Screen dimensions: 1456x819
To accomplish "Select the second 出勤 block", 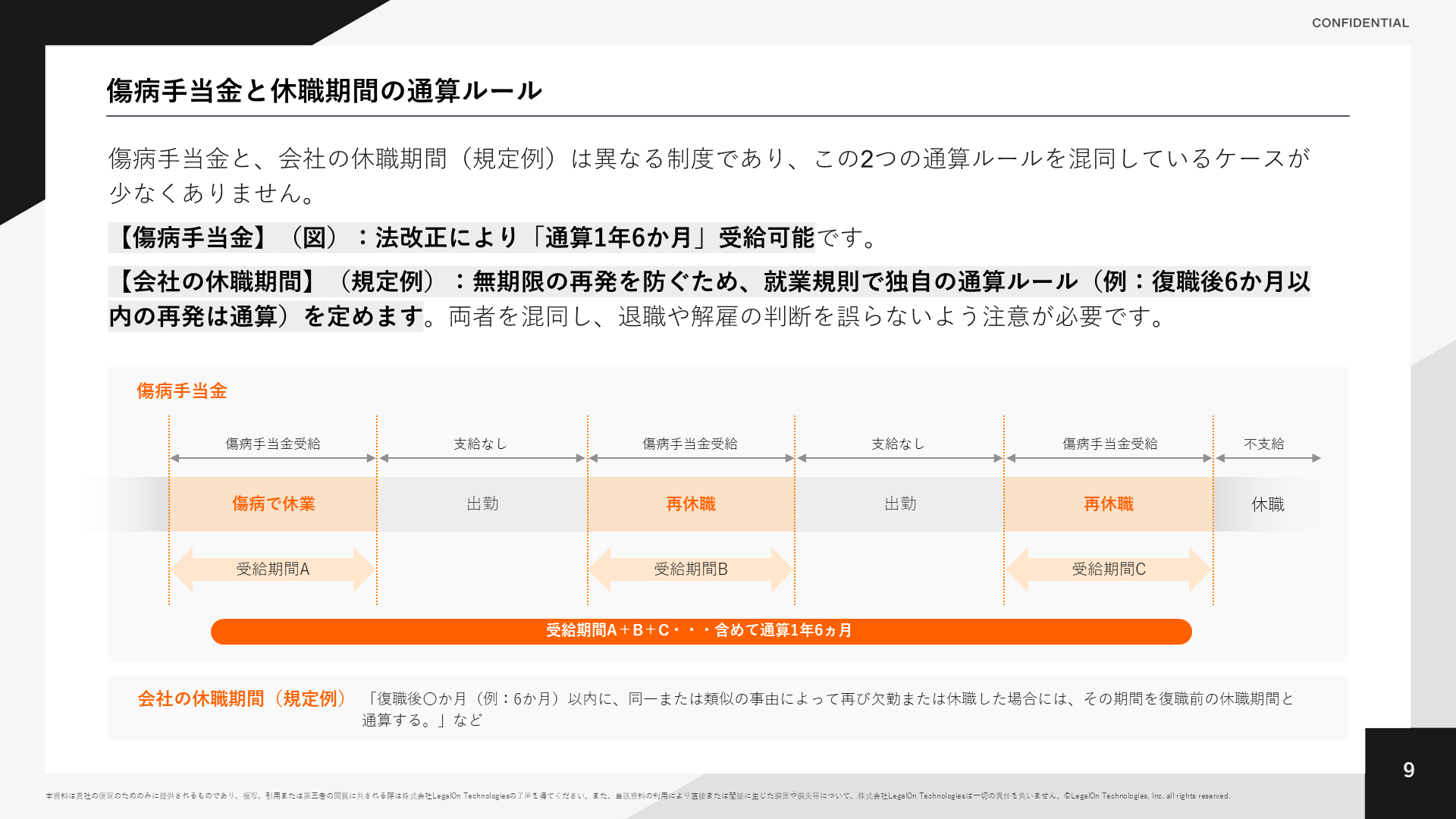I will (x=900, y=504).
